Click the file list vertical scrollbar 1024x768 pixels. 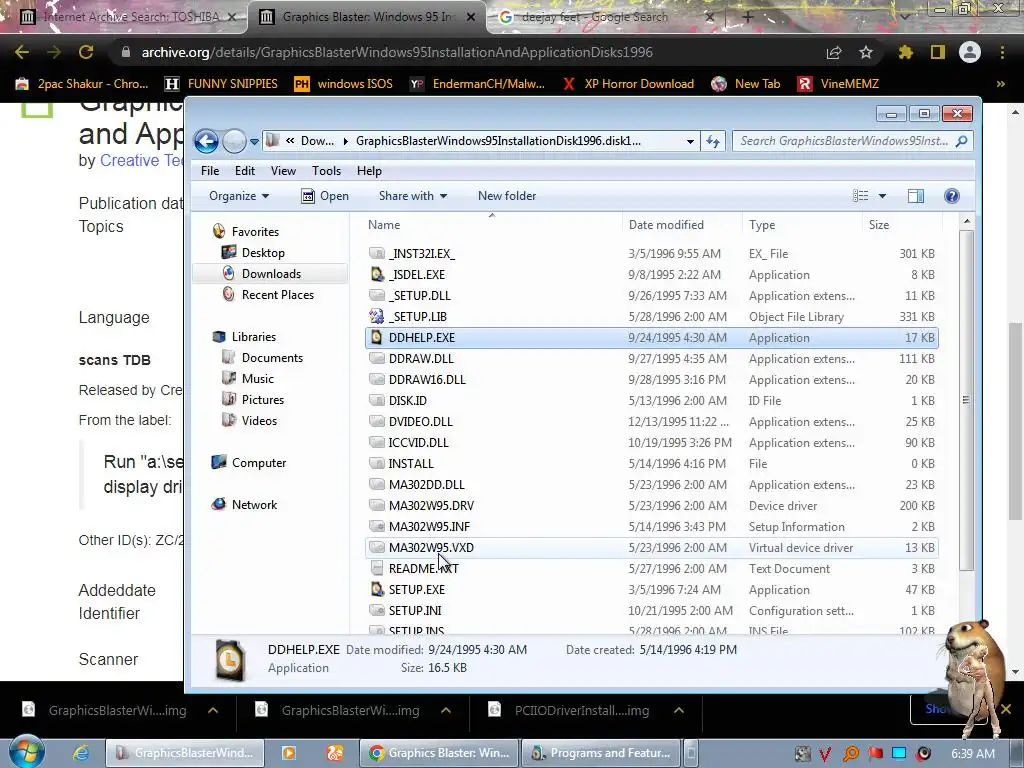[967, 400]
